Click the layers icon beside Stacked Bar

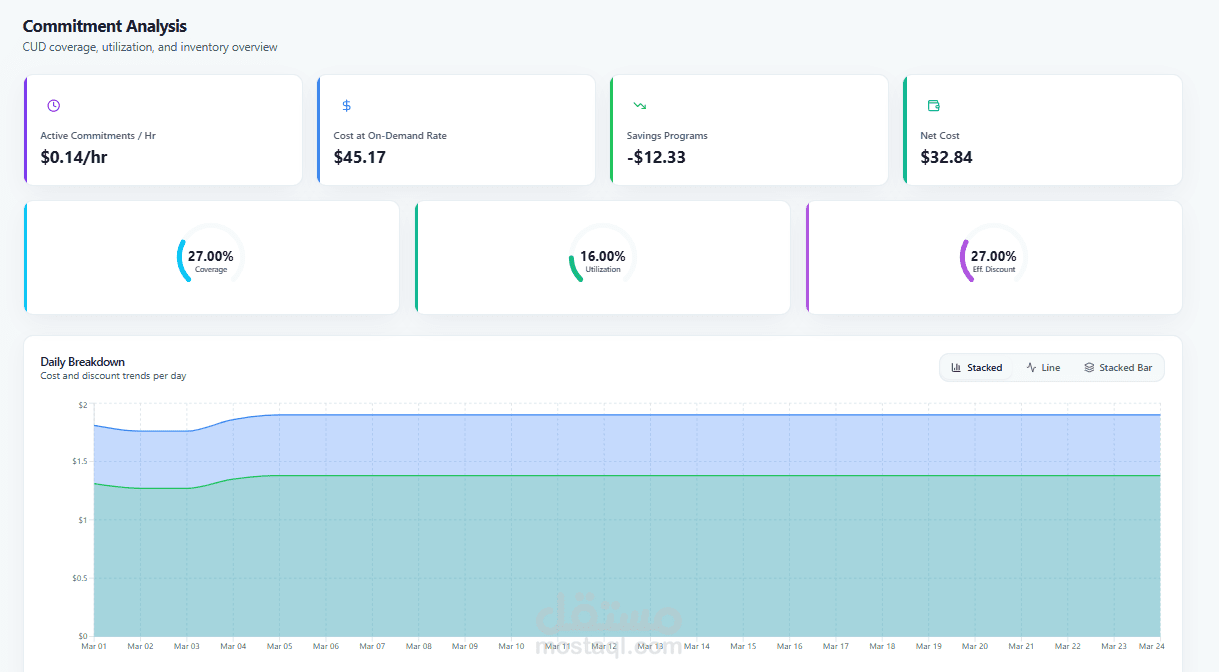tap(1089, 368)
